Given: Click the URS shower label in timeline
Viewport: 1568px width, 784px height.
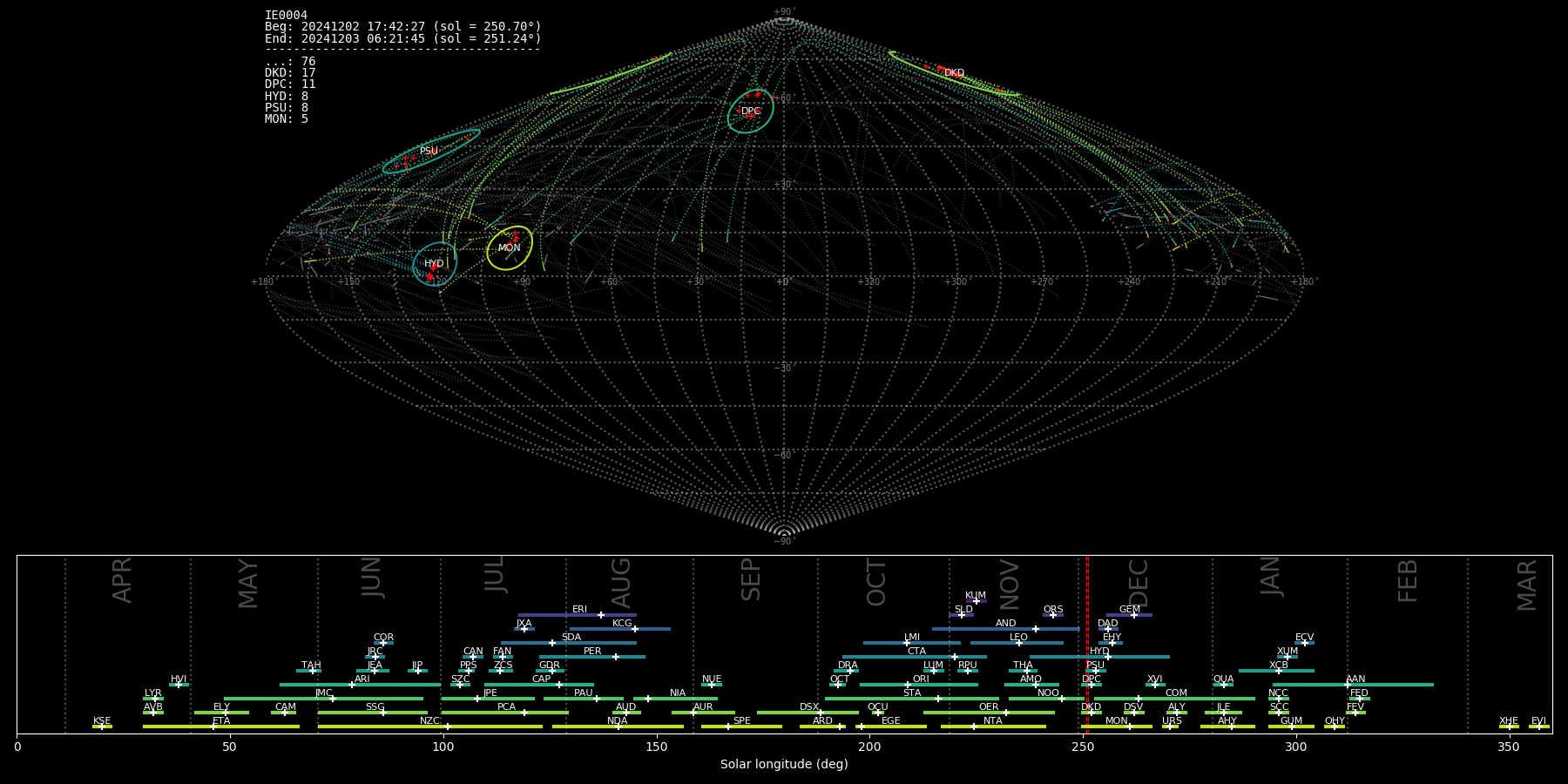Looking at the screenshot, I should (x=1173, y=721).
